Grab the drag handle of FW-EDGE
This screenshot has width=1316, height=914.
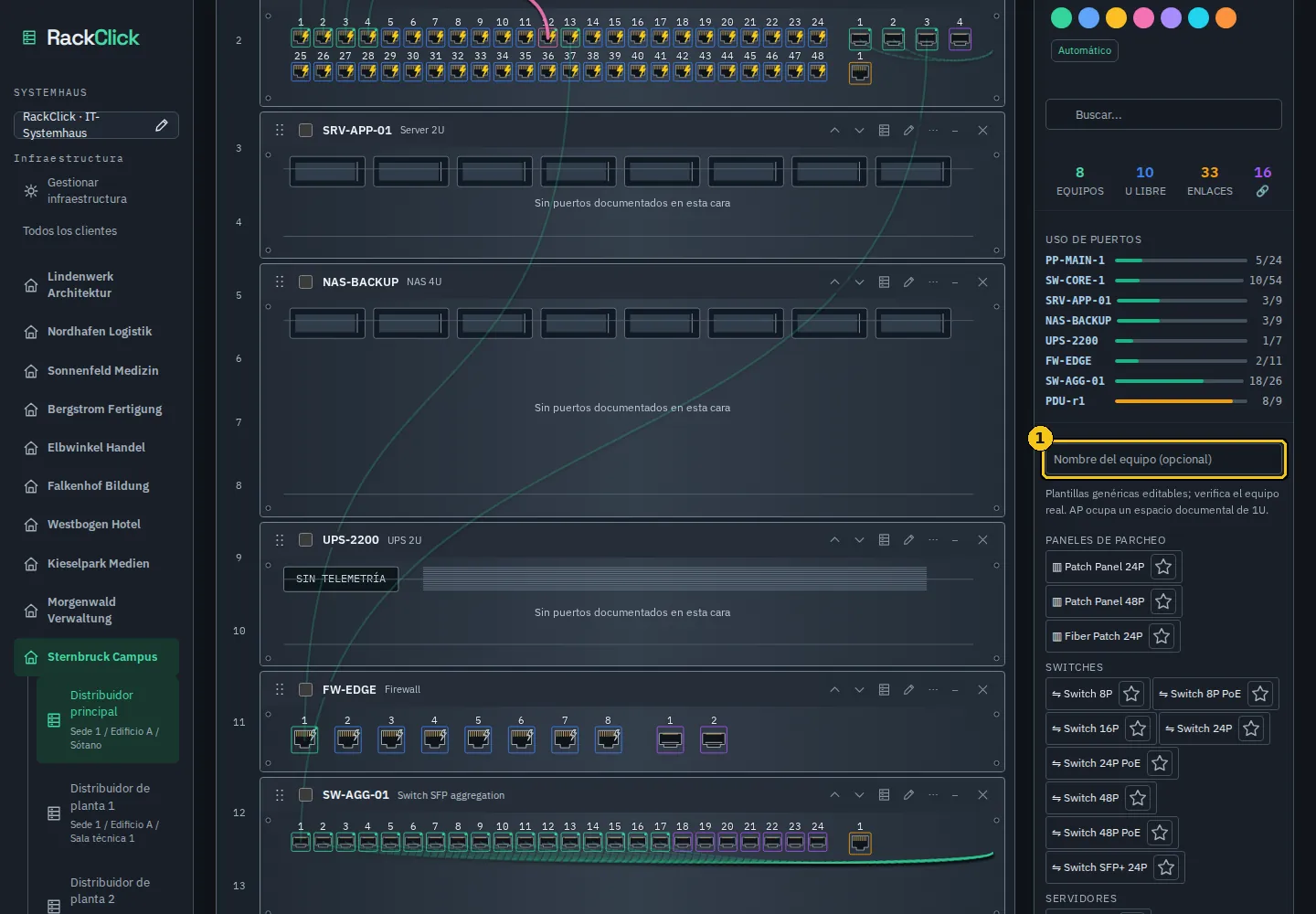(x=280, y=689)
